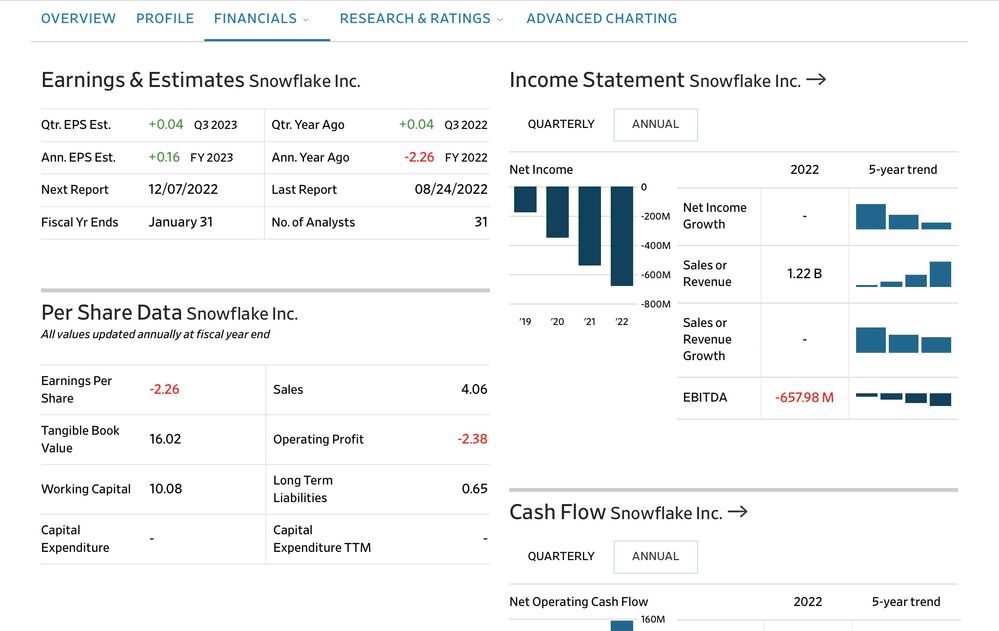Click the arrow icon beside Income Statement heading

point(816,80)
